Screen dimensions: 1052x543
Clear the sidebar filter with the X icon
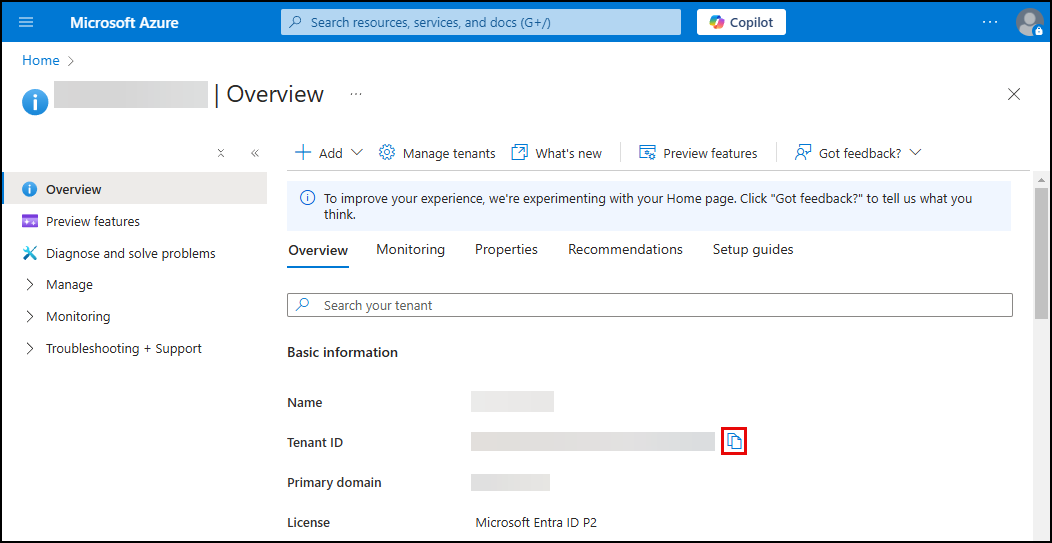pyautogui.click(x=221, y=153)
